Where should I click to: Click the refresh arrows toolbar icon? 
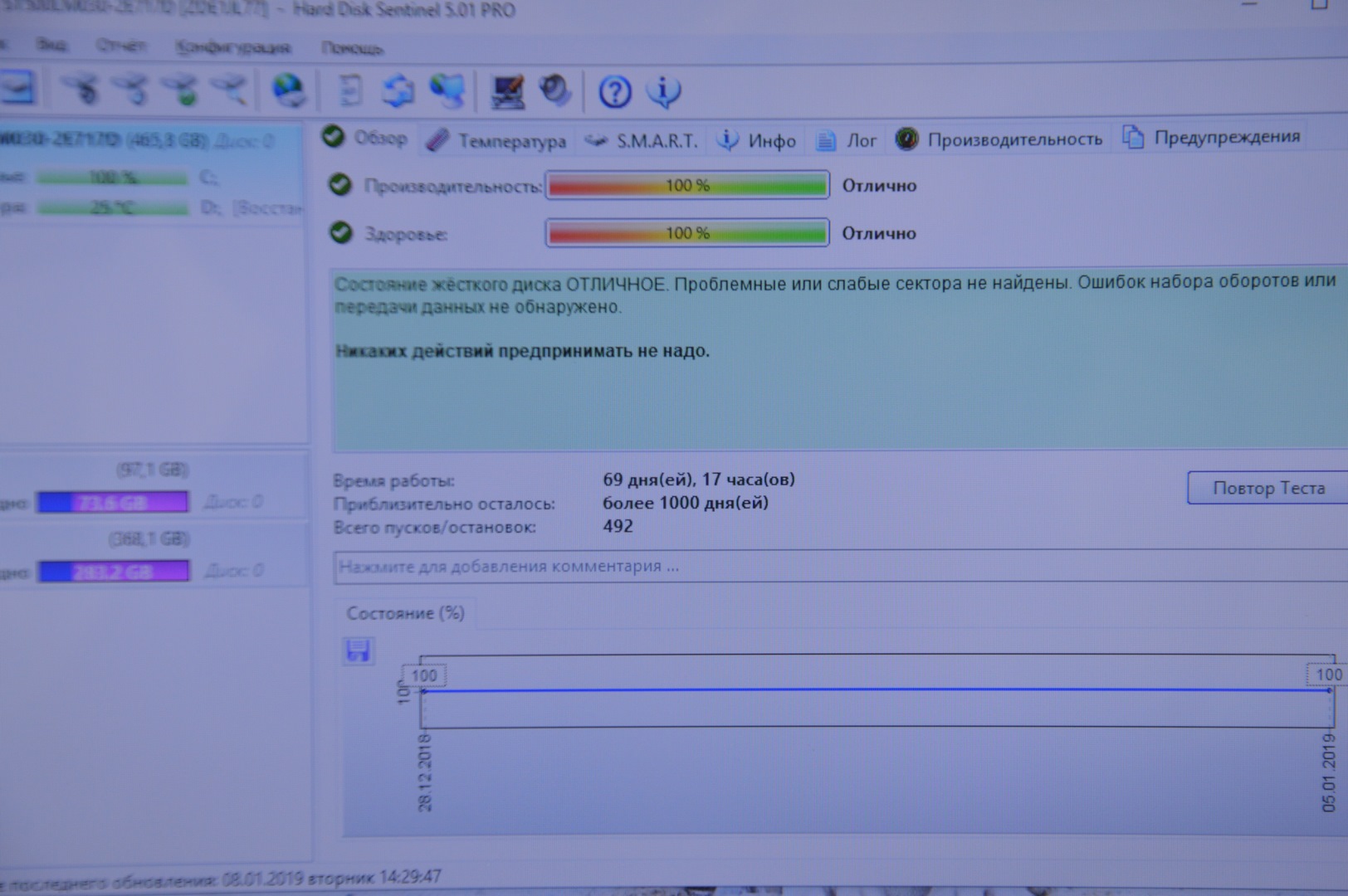coord(398,90)
